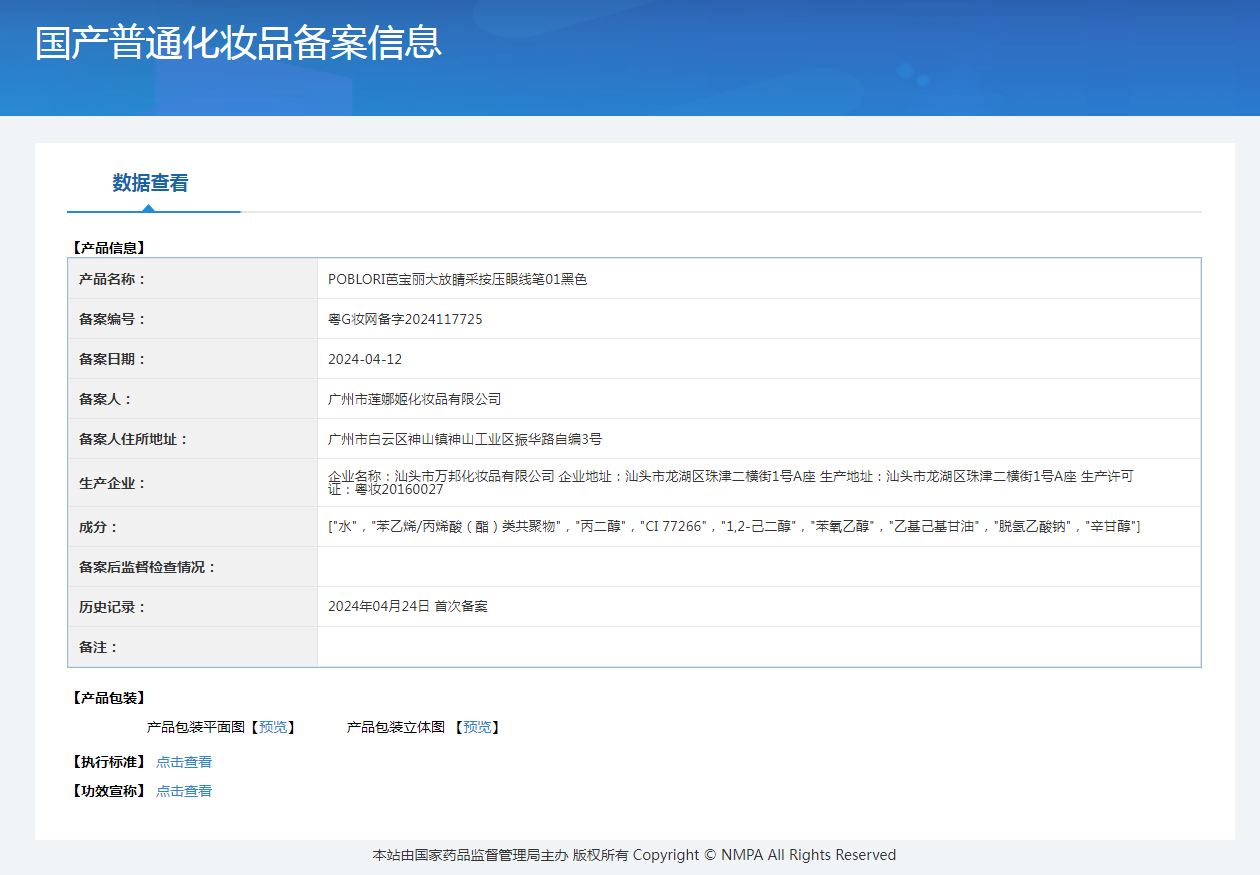Screen dimensions: 1260x875
Task: Click the 备注 row label
Action: [98, 647]
